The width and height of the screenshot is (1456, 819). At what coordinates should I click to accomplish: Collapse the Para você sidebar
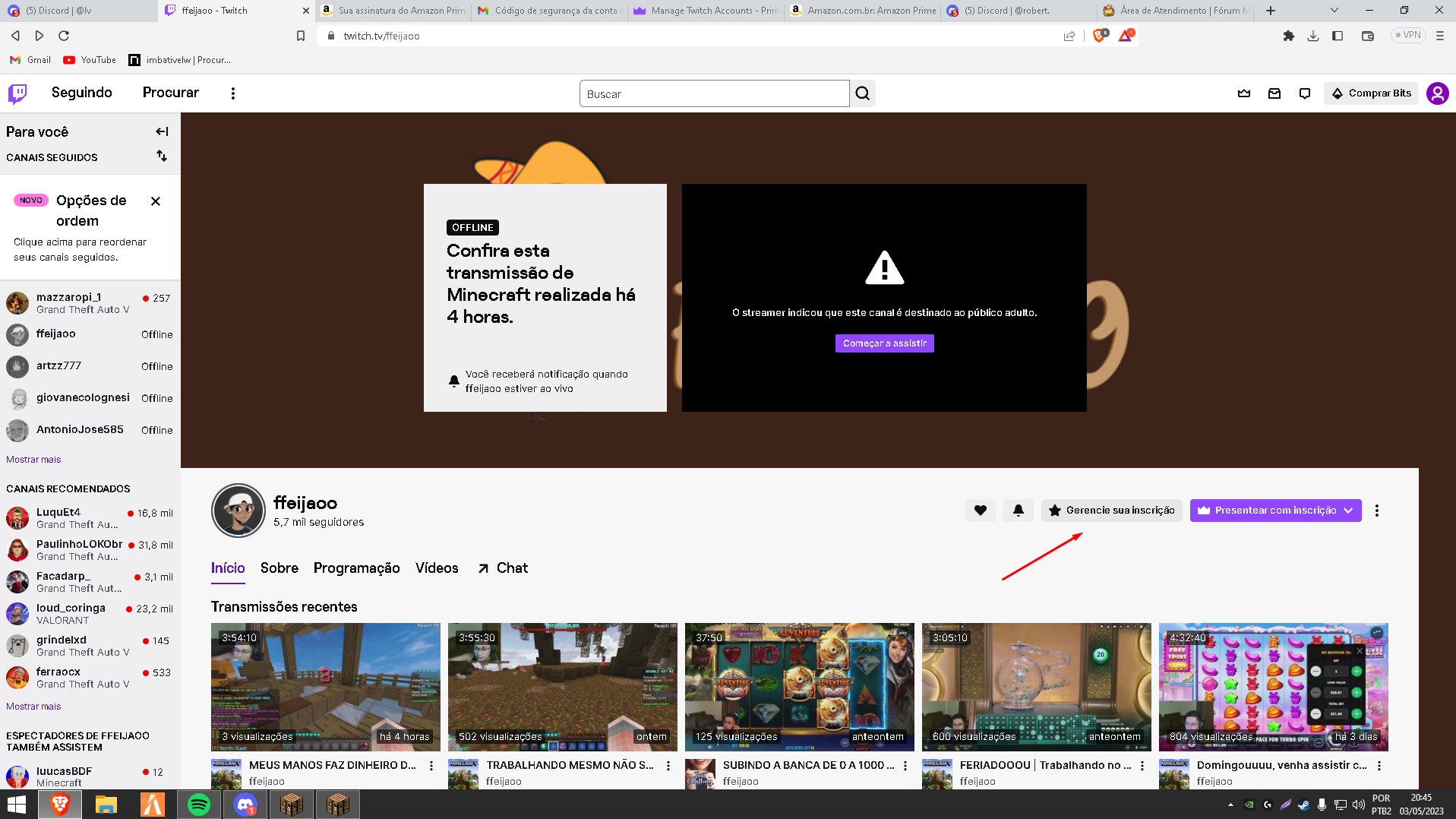point(162,131)
